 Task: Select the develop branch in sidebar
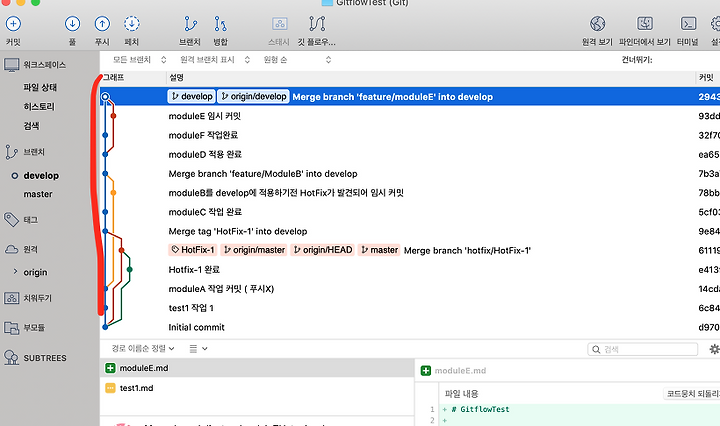(41, 176)
